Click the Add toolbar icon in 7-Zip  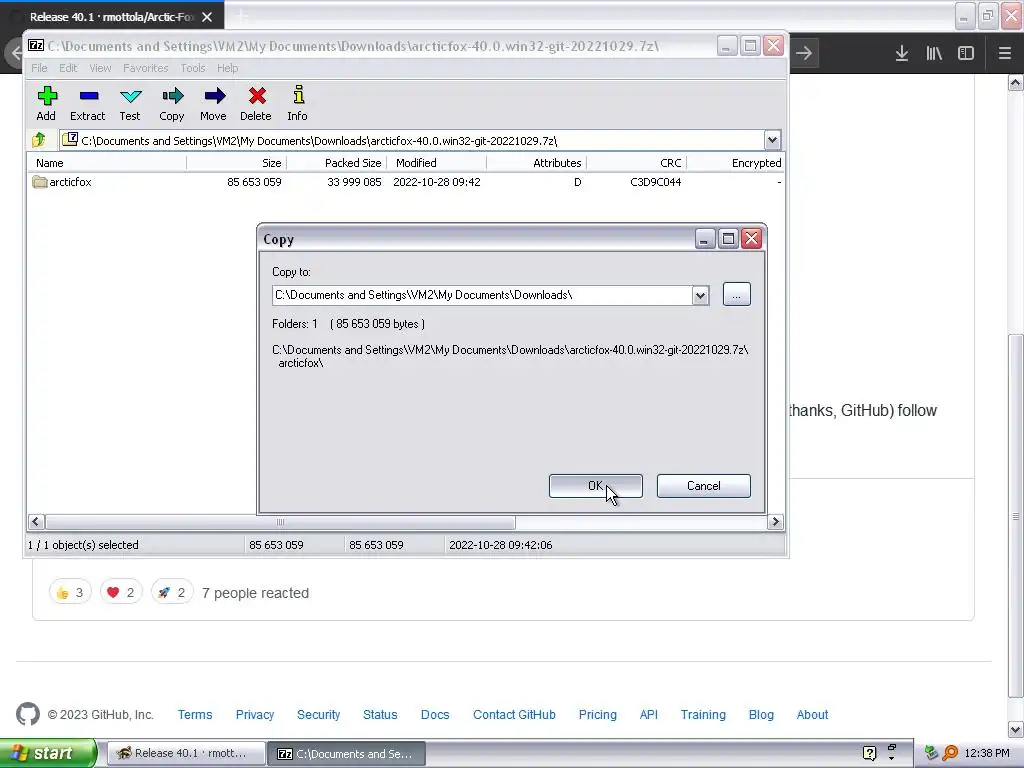[46, 97]
